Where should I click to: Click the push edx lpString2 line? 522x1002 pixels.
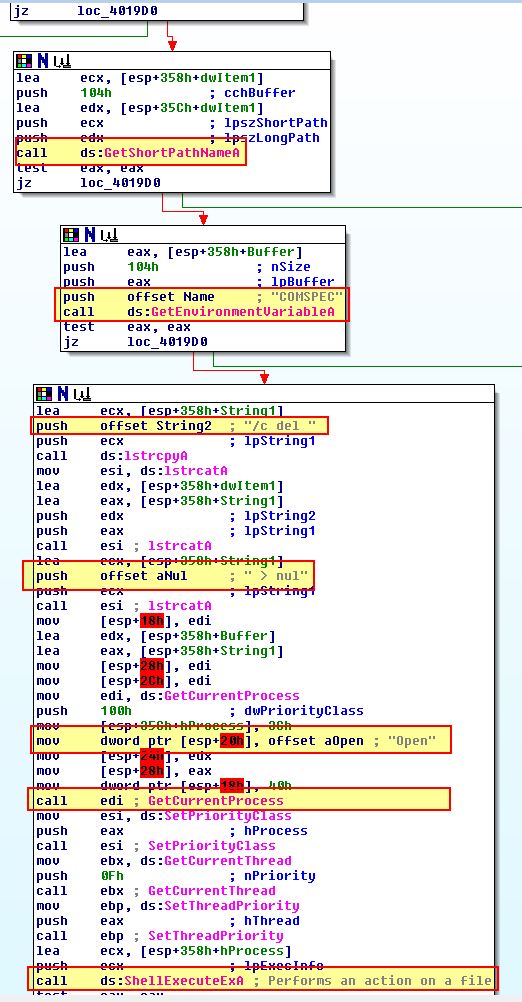coord(176,516)
